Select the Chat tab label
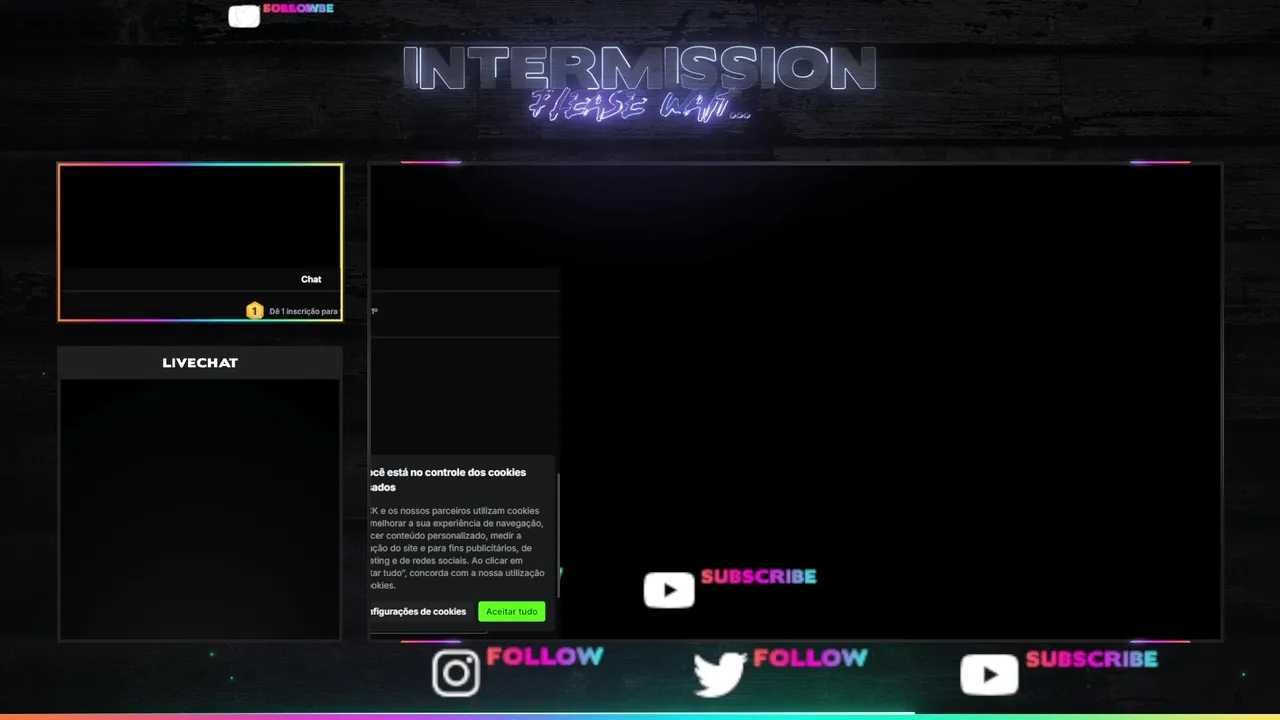 point(311,279)
